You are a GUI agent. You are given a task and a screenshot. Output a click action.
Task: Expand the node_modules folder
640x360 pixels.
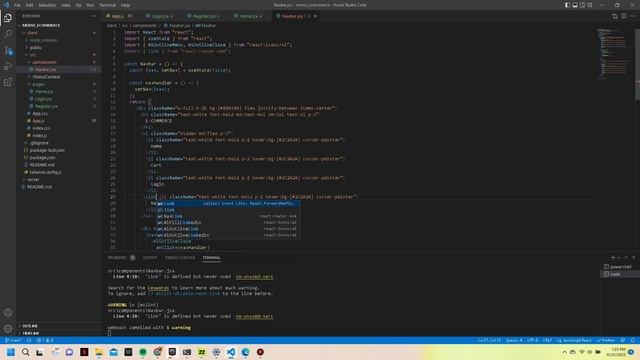[44, 40]
